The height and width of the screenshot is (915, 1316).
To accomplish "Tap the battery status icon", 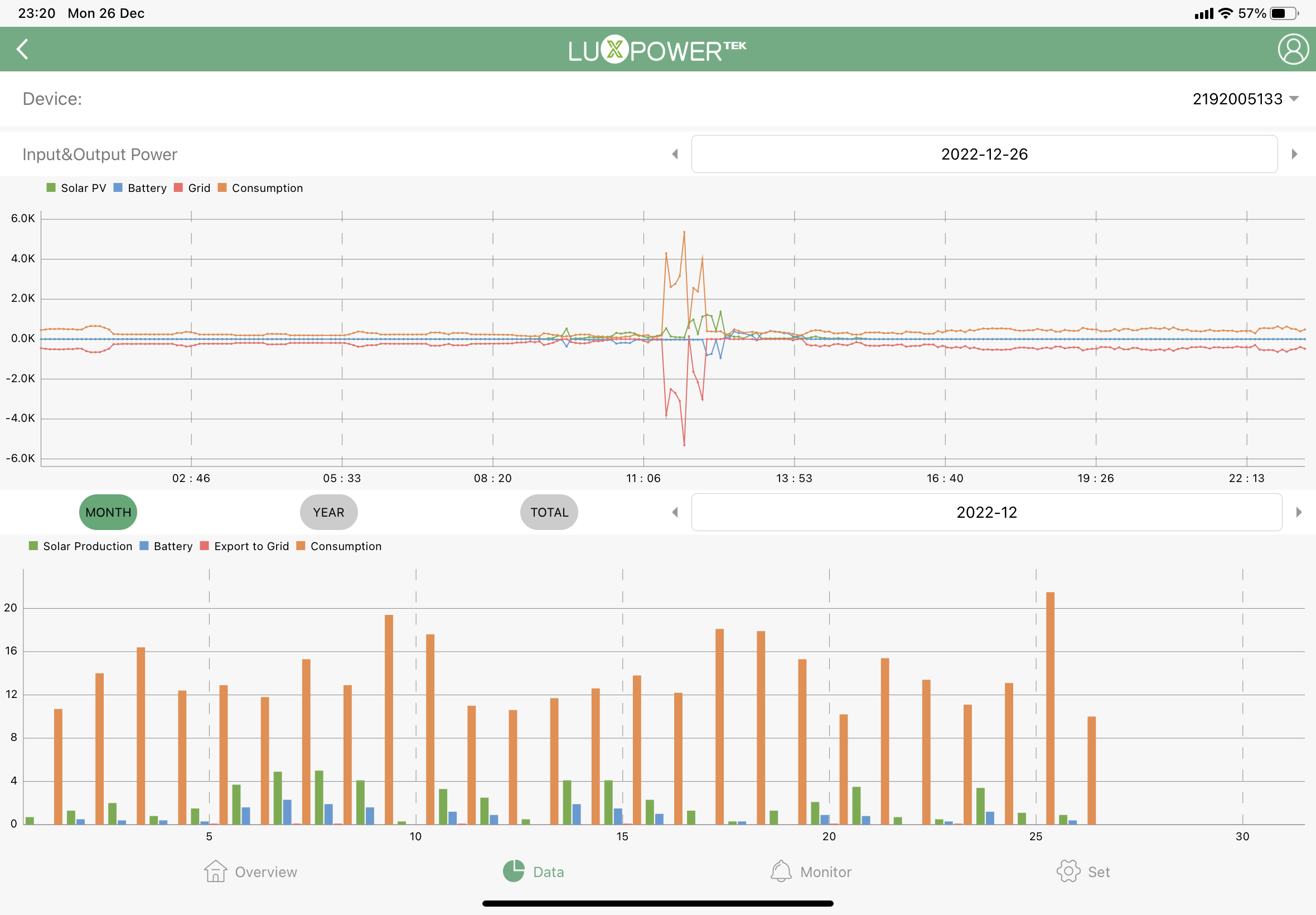I will (1284, 13).
